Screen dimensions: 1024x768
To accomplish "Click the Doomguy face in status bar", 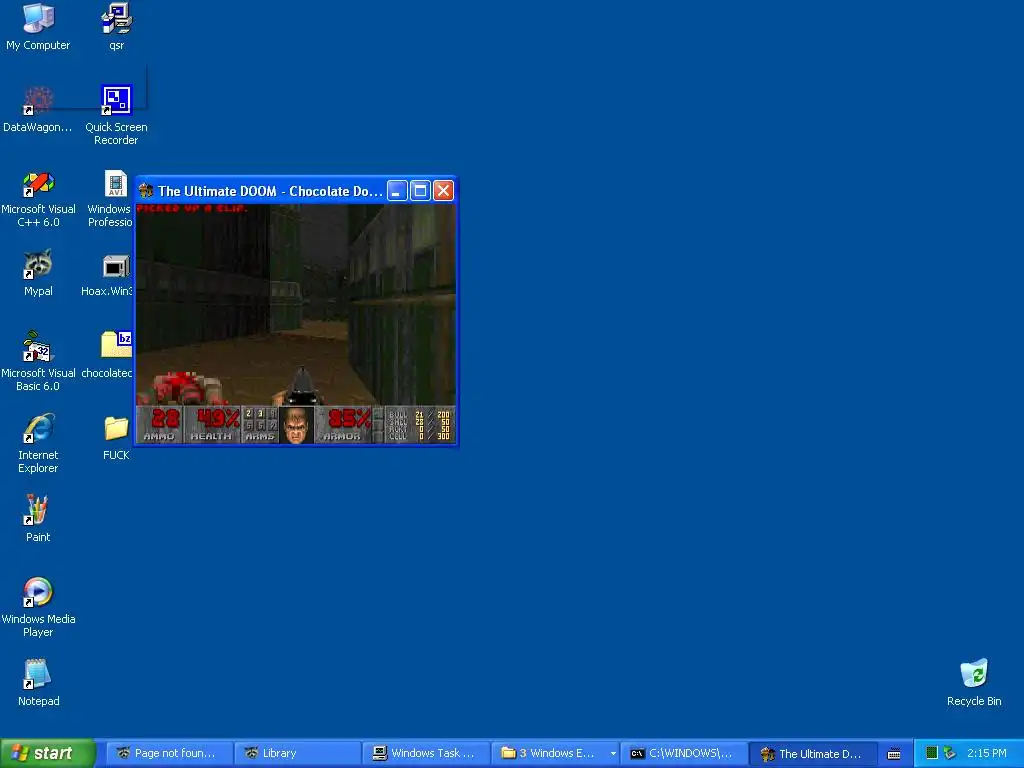I will pos(296,425).
